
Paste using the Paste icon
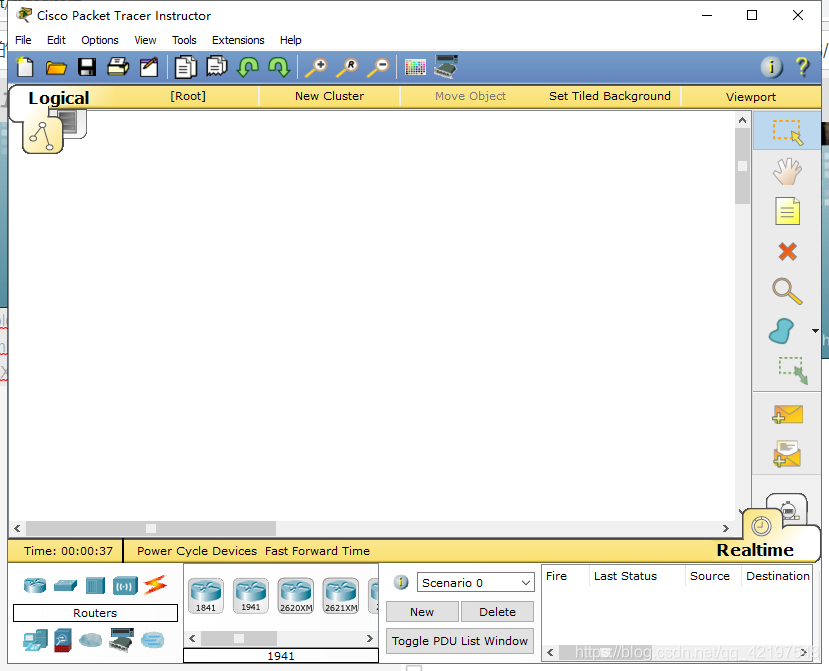[x=216, y=67]
